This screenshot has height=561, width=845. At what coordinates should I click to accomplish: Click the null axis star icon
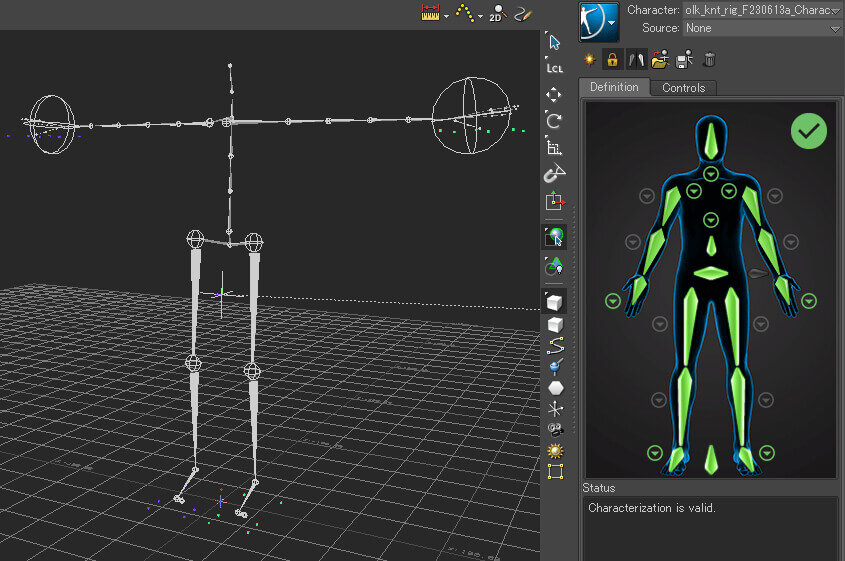tap(555, 409)
